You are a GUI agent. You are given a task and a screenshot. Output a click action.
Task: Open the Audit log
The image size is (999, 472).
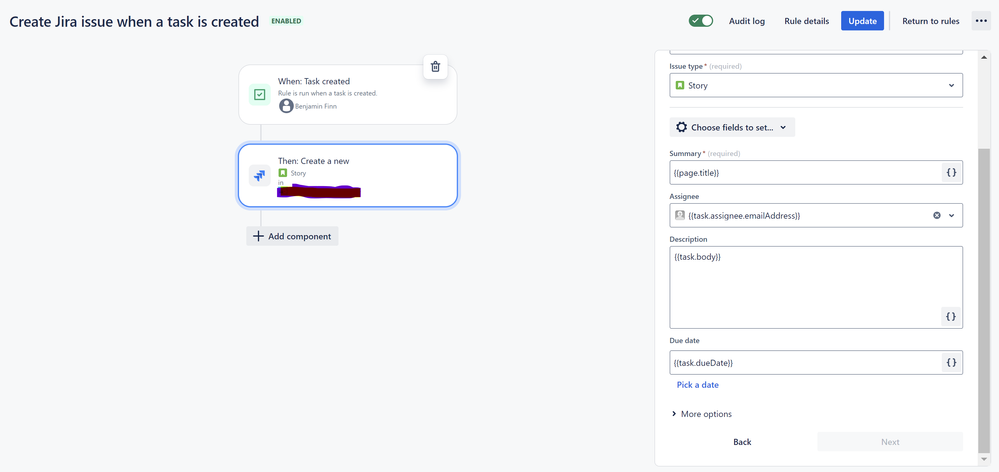[x=747, y=21]
